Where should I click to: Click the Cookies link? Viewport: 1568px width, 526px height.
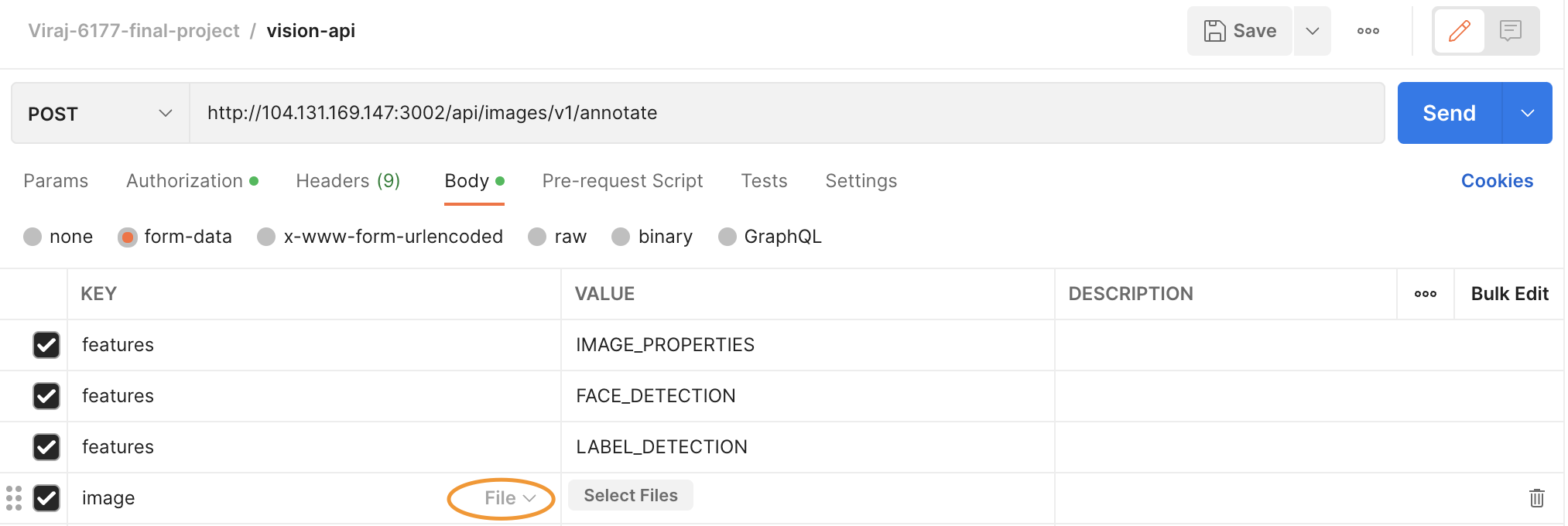[1496, 181]
